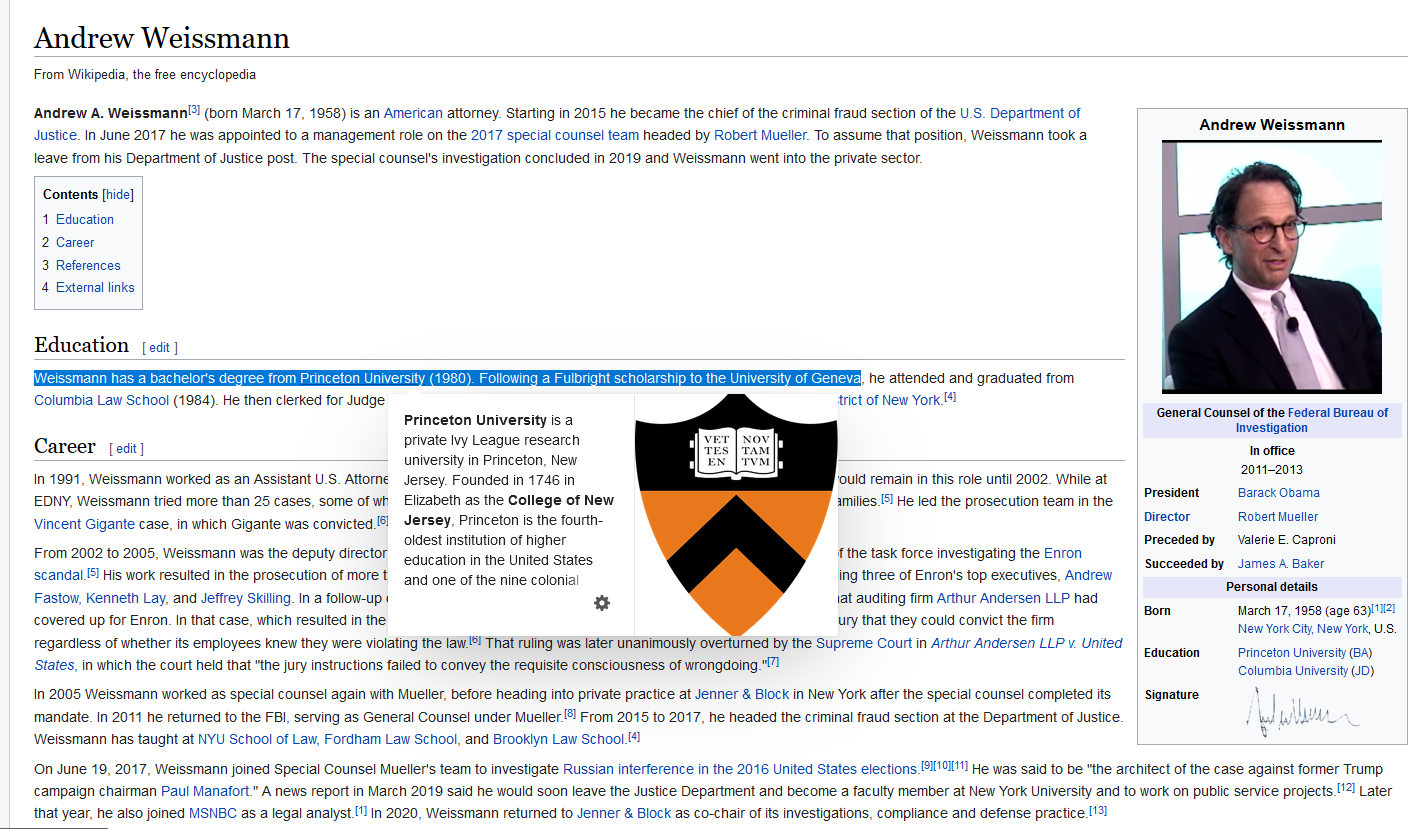
Task: Click the Andrew Weissmann page heading
Action: pos(162,38)
